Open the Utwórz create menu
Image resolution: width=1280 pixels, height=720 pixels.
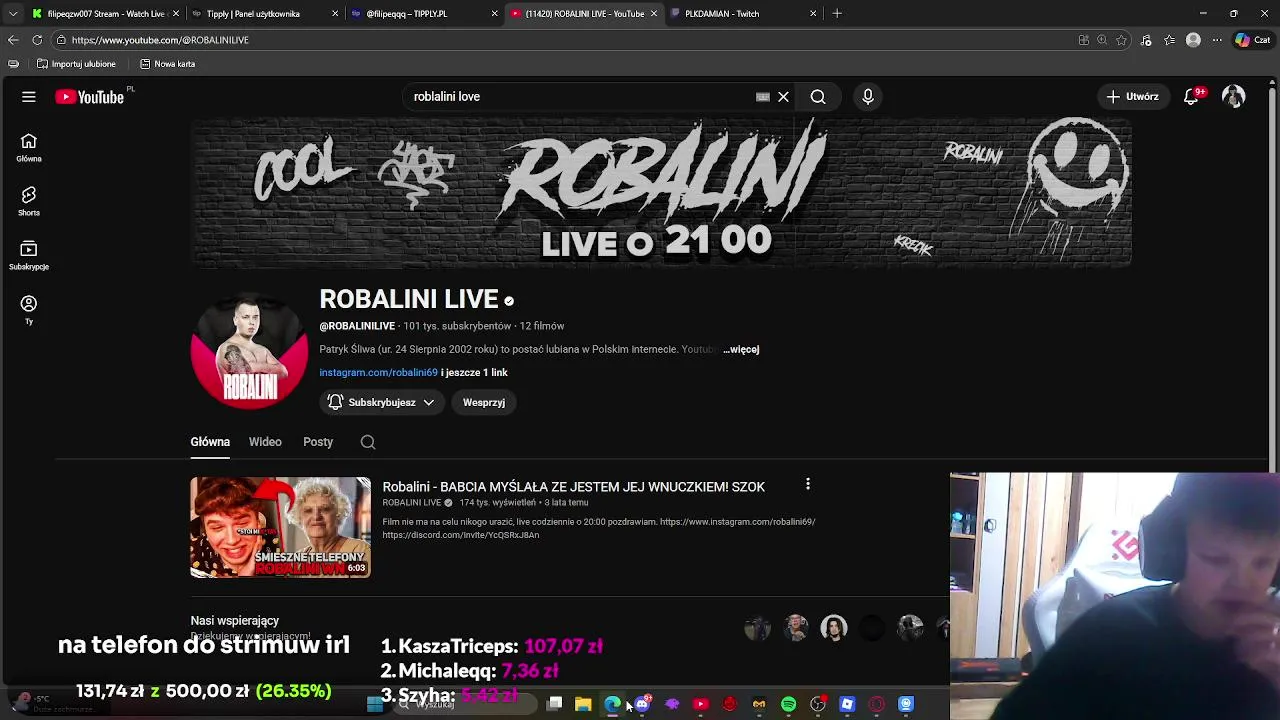click(x=1133, y=97)
